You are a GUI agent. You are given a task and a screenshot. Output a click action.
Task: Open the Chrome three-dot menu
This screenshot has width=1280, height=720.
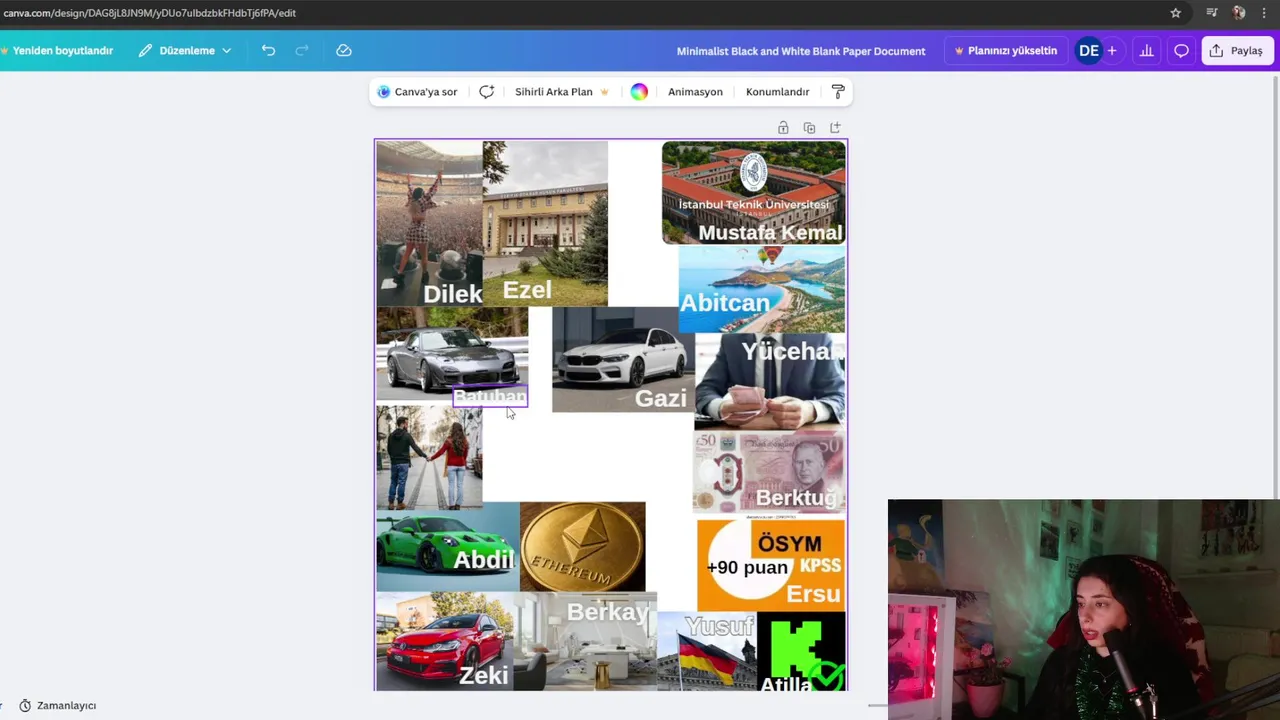coord(1265,13)
